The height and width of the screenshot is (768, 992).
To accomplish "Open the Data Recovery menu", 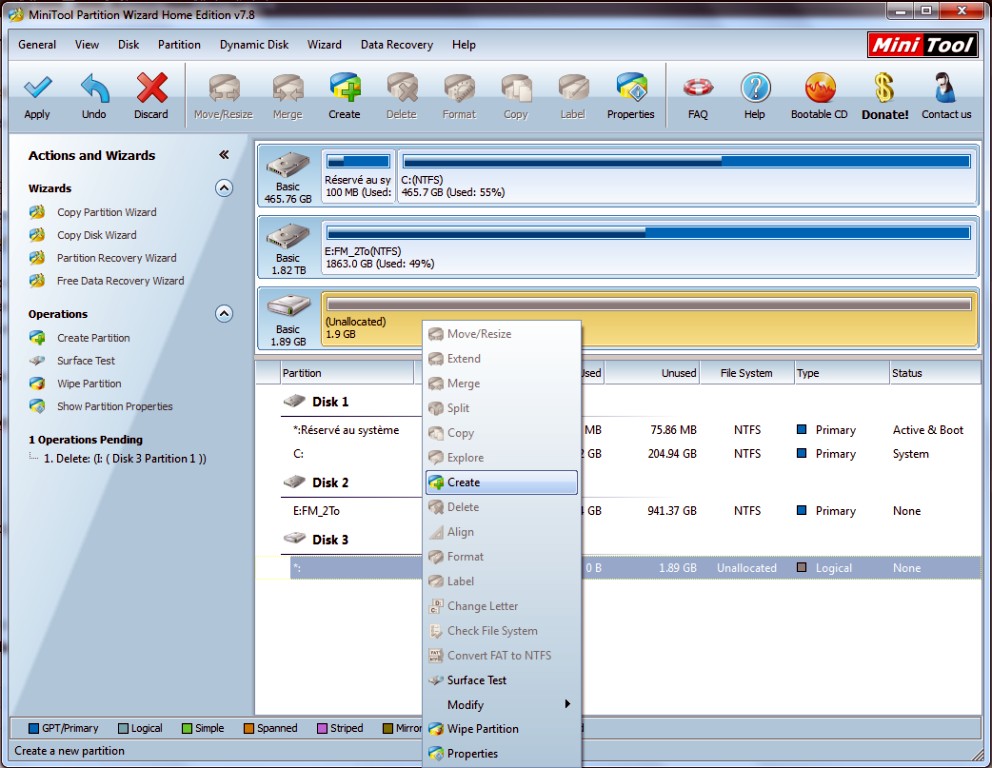I will tap(397, 44).
